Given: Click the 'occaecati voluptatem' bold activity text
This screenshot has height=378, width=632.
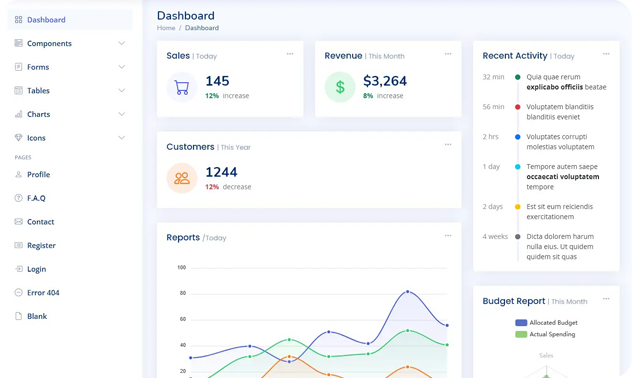Looking at the screenshot, I should (563, 177).
